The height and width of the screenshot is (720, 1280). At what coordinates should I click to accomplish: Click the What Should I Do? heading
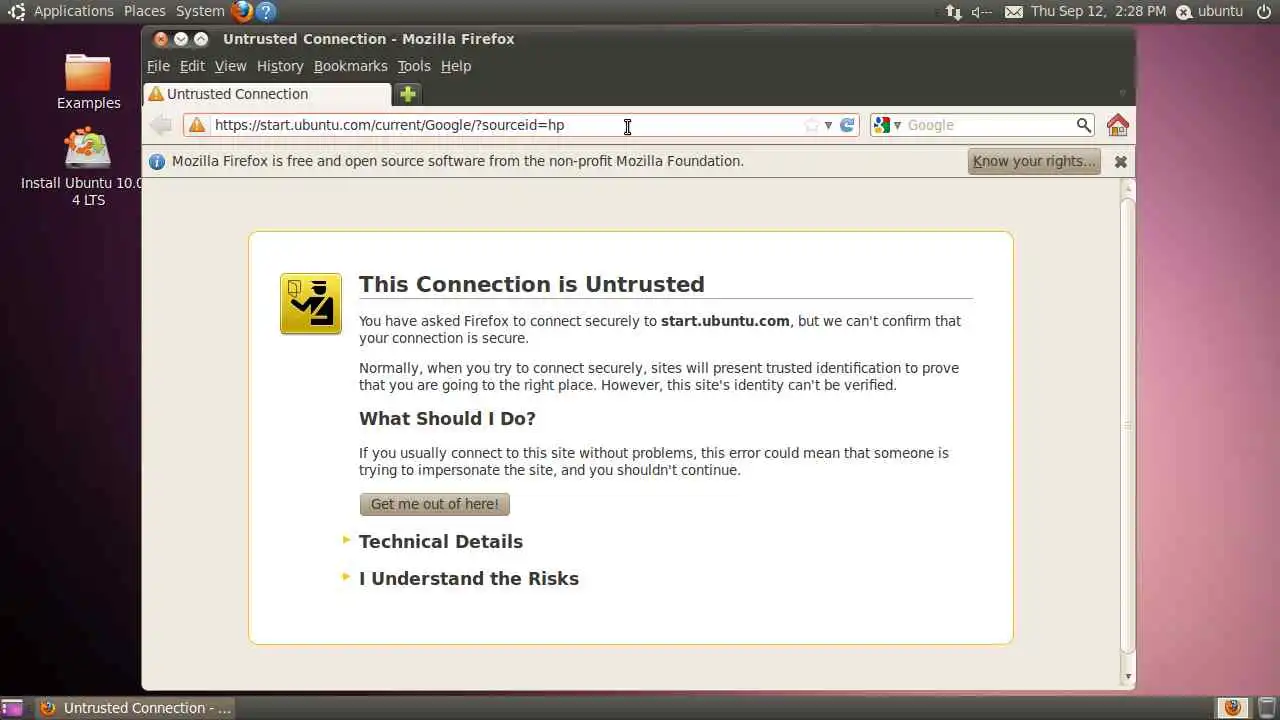point(447,418)
